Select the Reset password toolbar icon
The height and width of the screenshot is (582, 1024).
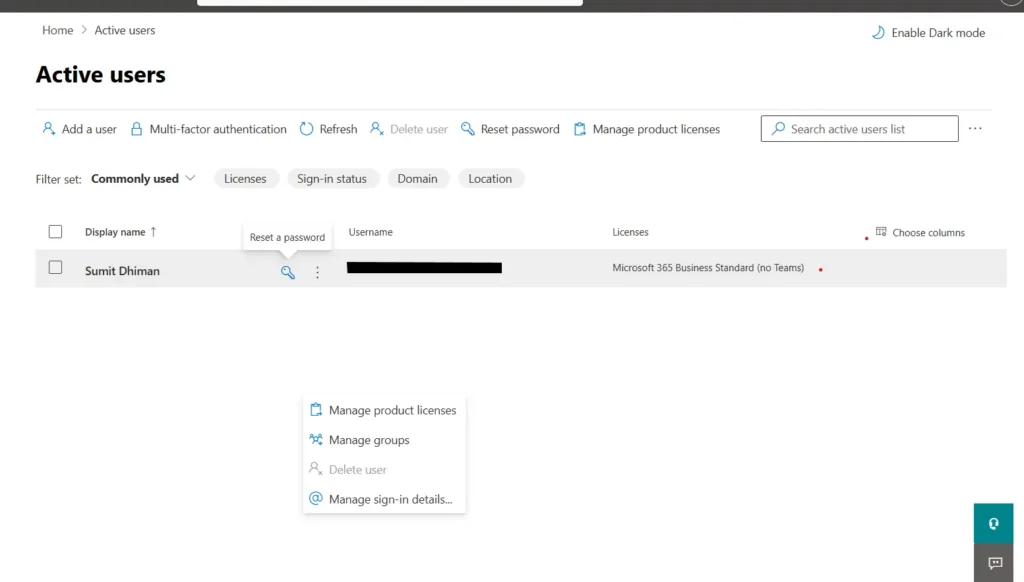(468, 128)
